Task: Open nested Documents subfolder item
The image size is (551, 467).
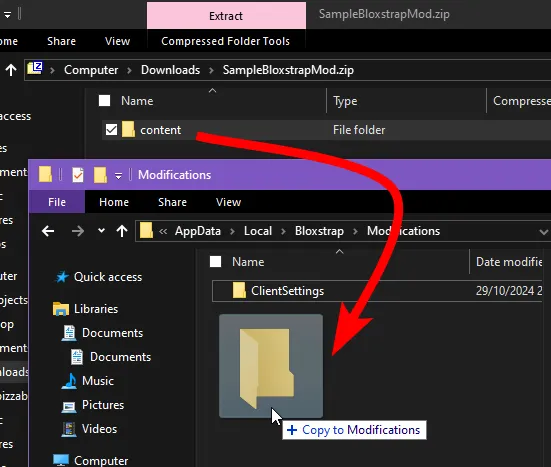Action: (x=121, y=357)
